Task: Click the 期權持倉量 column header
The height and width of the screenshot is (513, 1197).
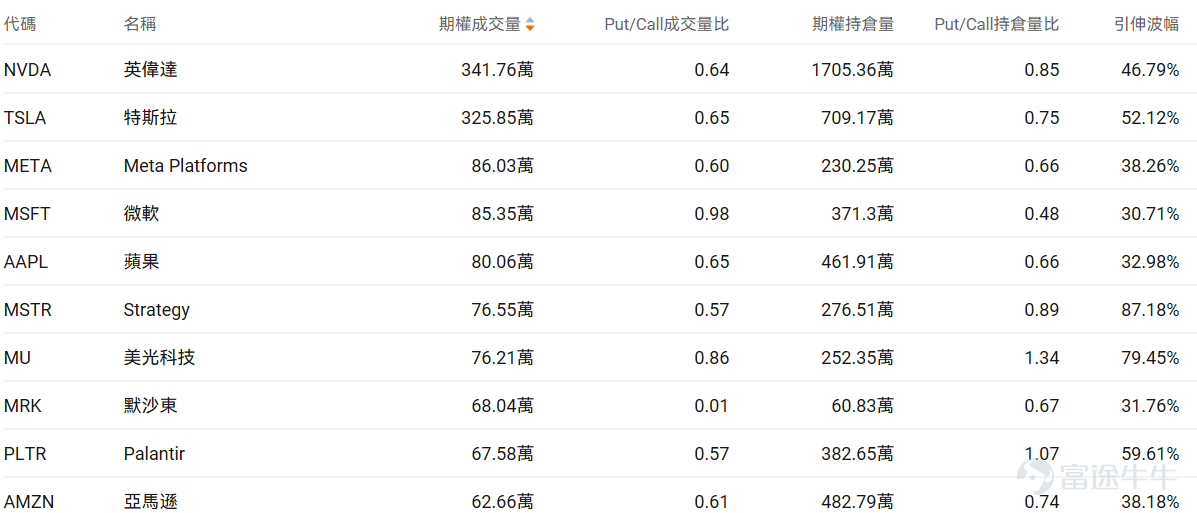Action: coord(853,24)
